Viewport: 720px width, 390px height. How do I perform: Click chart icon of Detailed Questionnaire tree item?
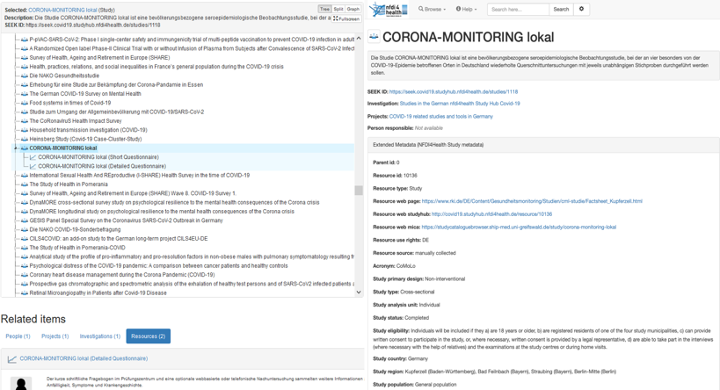[x=33, y=166]
